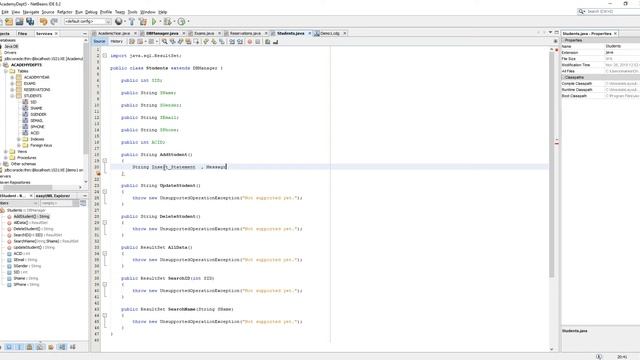Click the Last Edit editor toolbar icon
Image resolution: width=640 pixels, height=360 pixels.
tap(132, 42)
